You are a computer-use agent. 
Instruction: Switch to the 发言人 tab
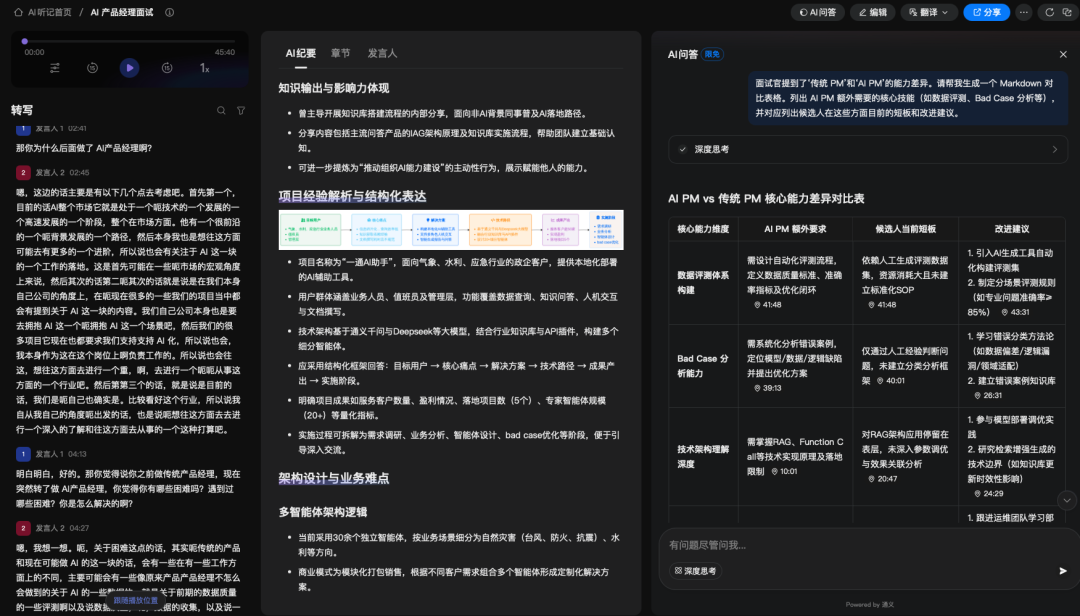pyautogui.click(x=382, y=53)
